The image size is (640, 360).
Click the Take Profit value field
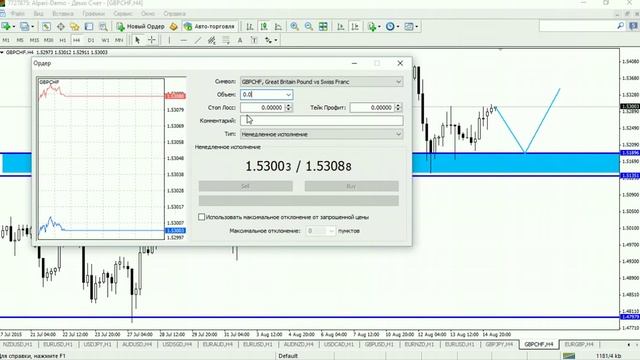coord(372,107)
